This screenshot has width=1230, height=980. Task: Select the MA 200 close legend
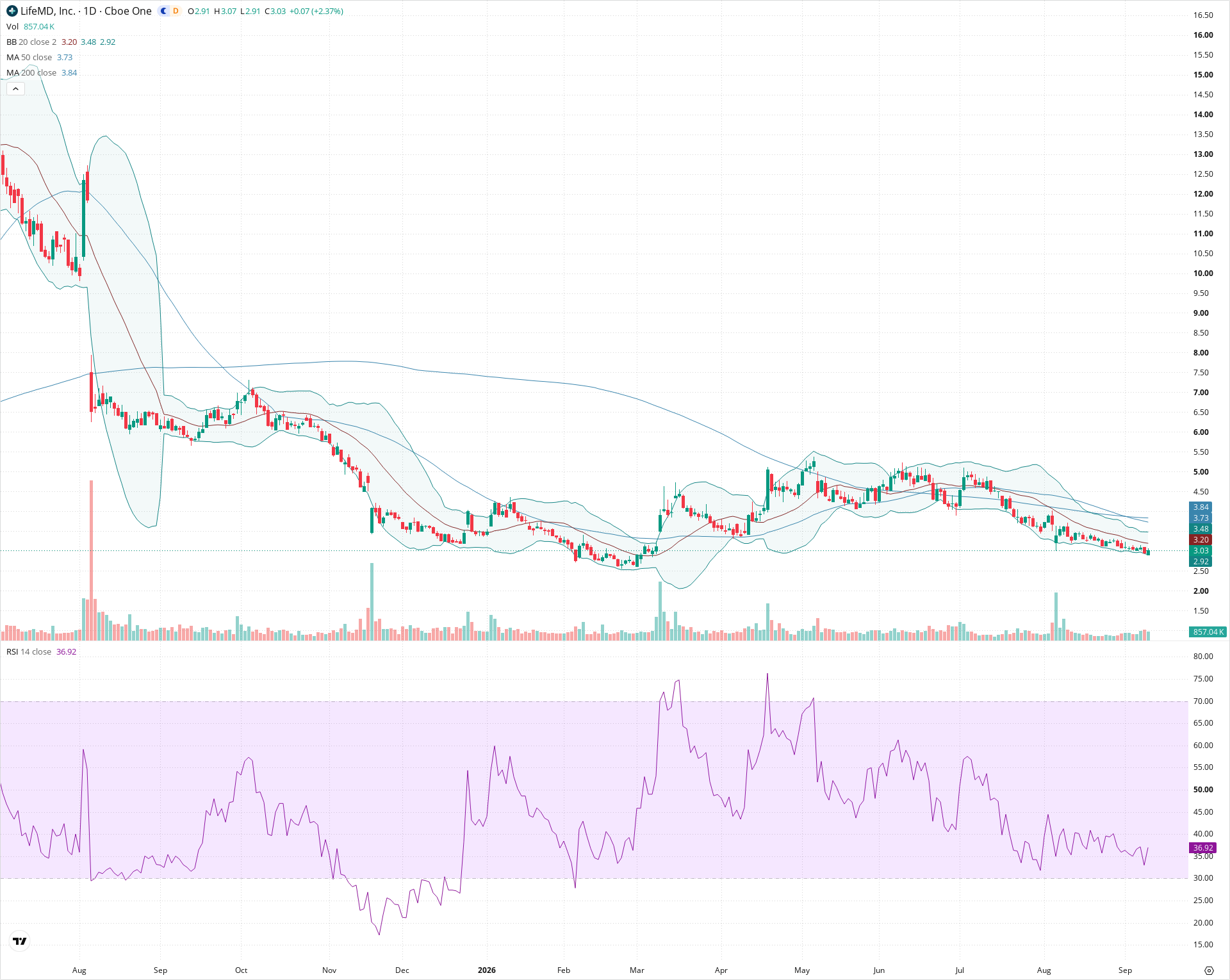31,72
